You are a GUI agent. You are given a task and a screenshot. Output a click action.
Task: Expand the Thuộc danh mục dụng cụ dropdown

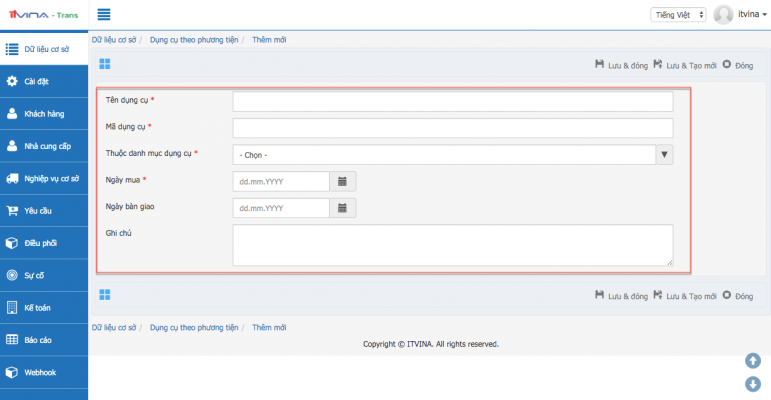point(664,155)
